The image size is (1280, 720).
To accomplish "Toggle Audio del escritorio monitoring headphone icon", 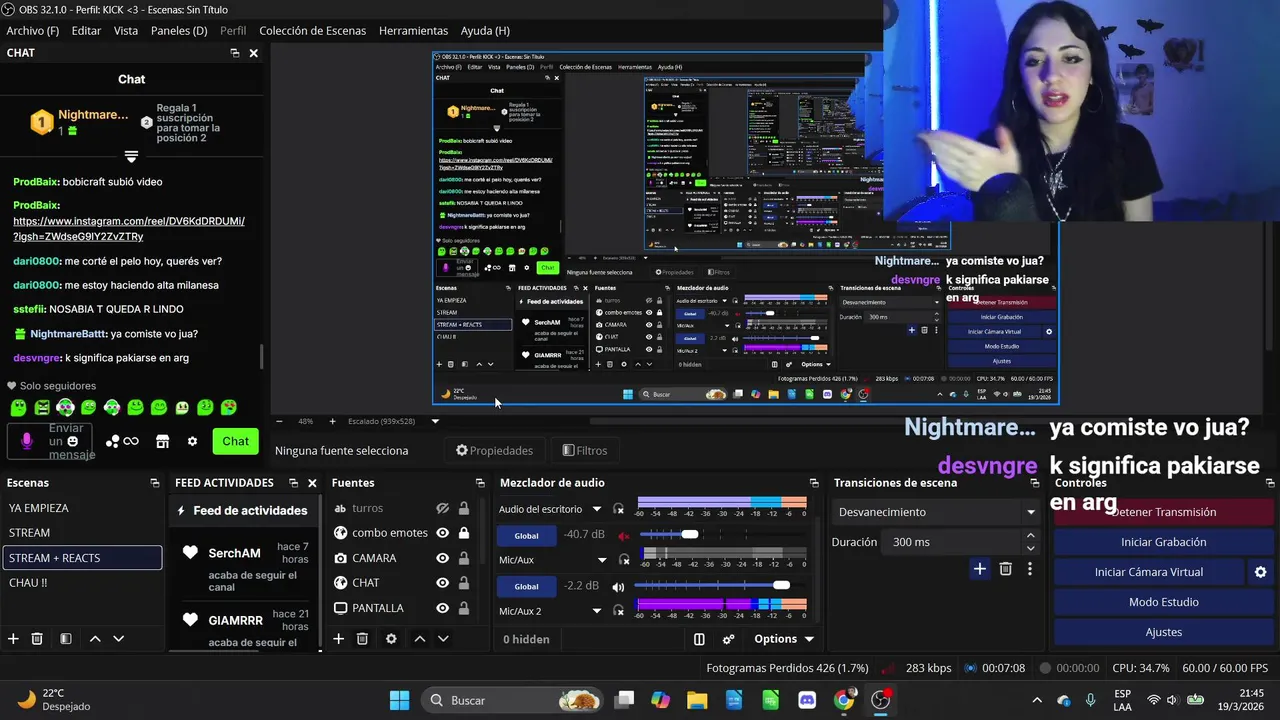I will click(619, 509).
